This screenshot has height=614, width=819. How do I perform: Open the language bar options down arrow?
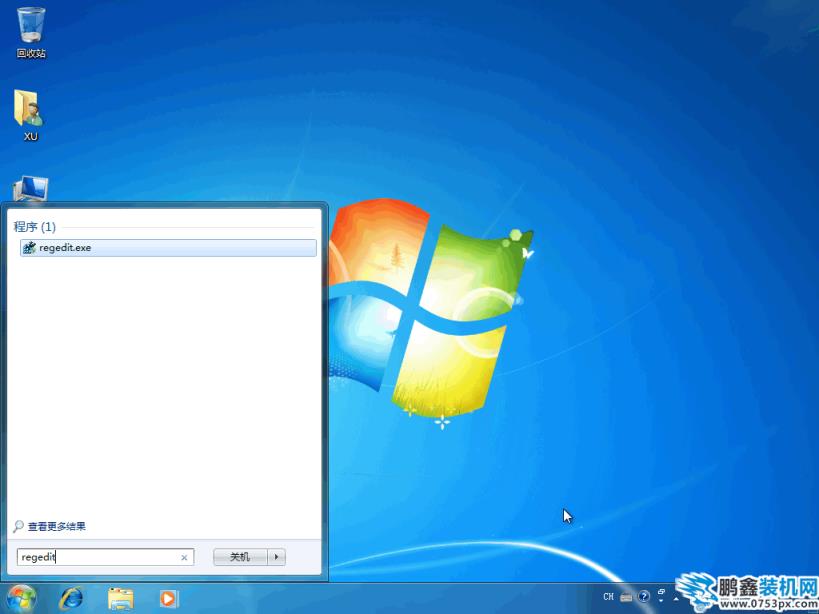click(661, 601)
